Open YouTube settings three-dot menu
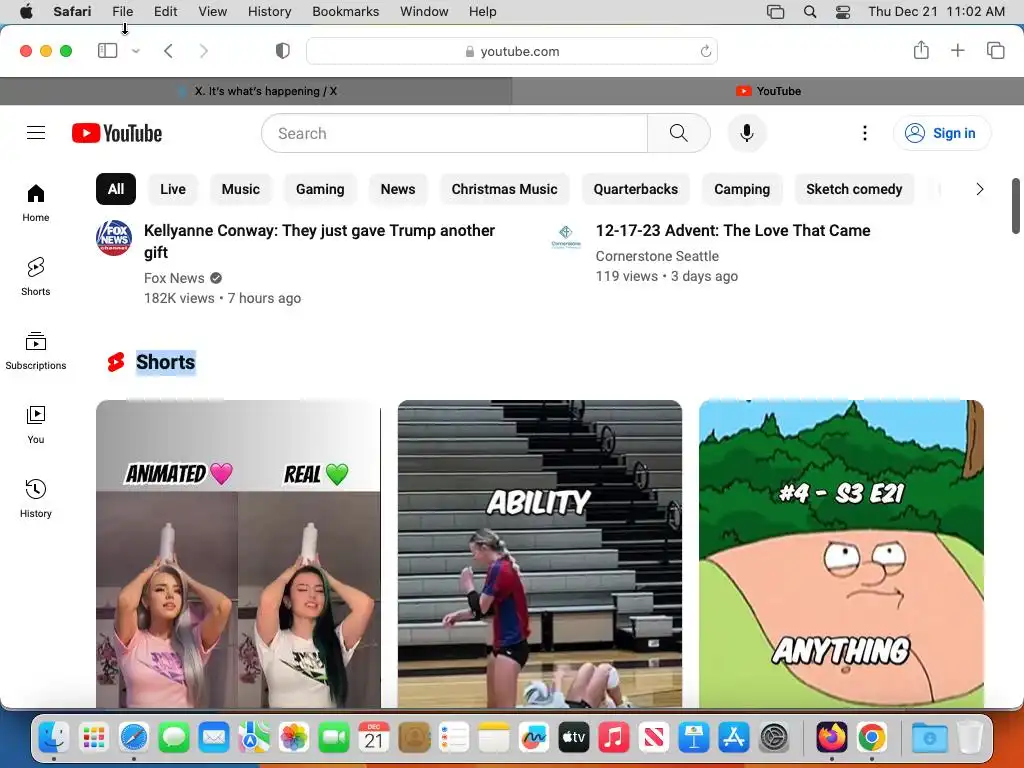1024x768 pixels. point(865,133)
